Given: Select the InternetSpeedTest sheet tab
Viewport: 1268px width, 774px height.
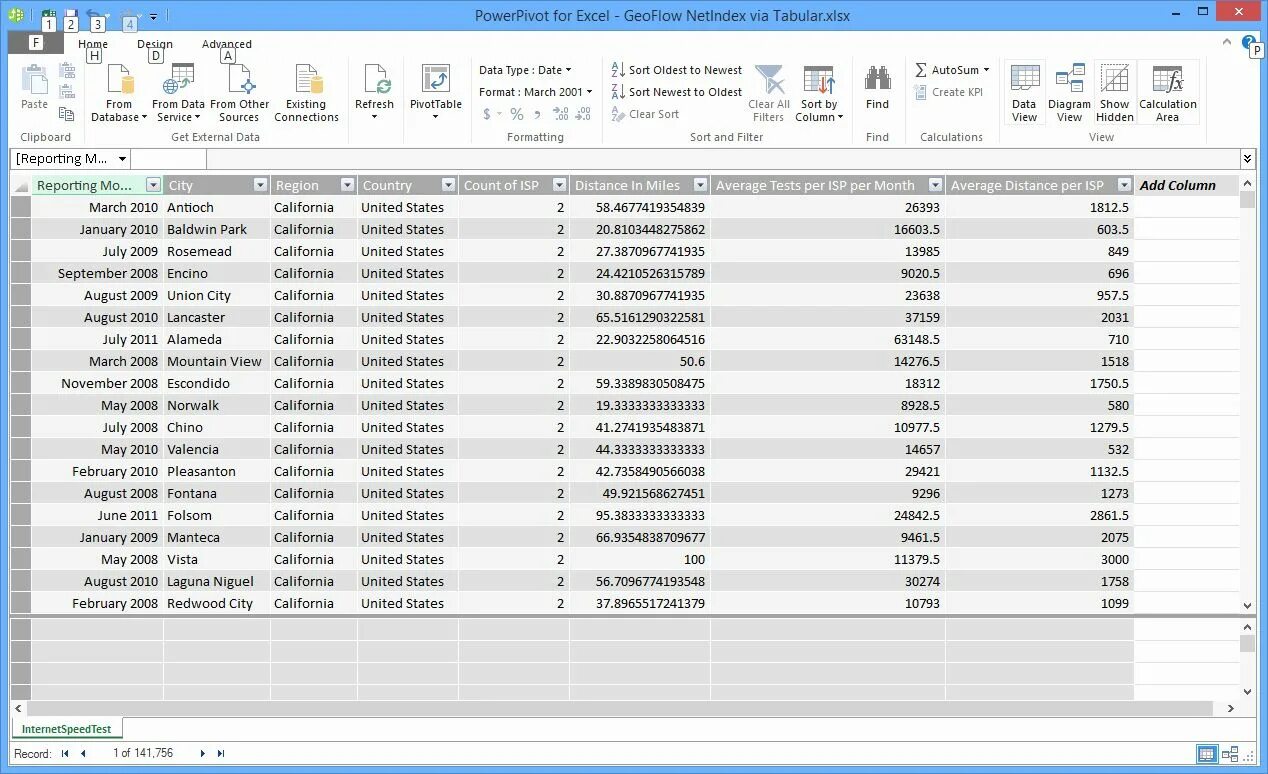Looking at the screenshot, I should [x=67, y=729].
